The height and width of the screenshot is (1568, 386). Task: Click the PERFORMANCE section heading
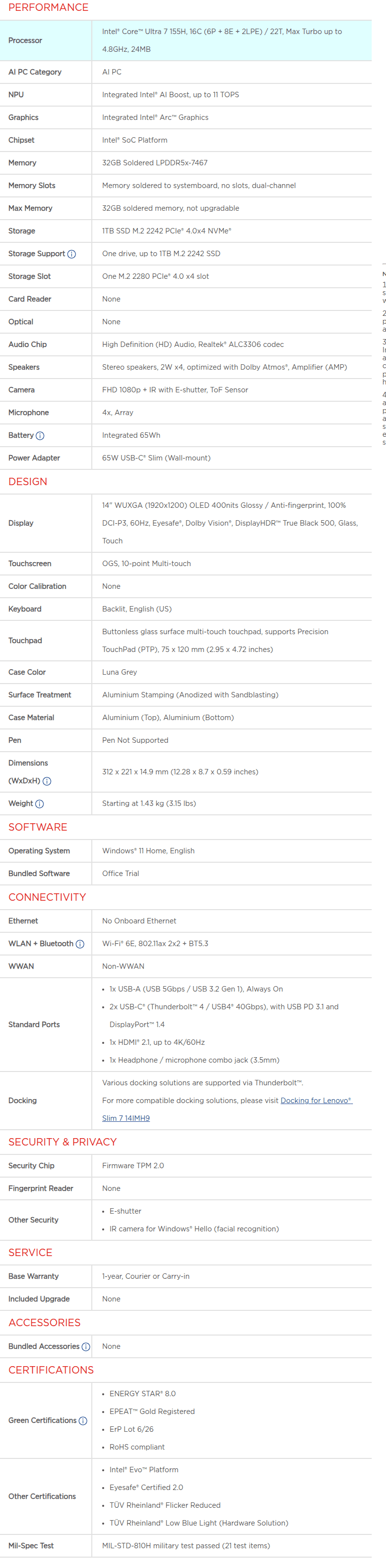(x=48, y=7)
